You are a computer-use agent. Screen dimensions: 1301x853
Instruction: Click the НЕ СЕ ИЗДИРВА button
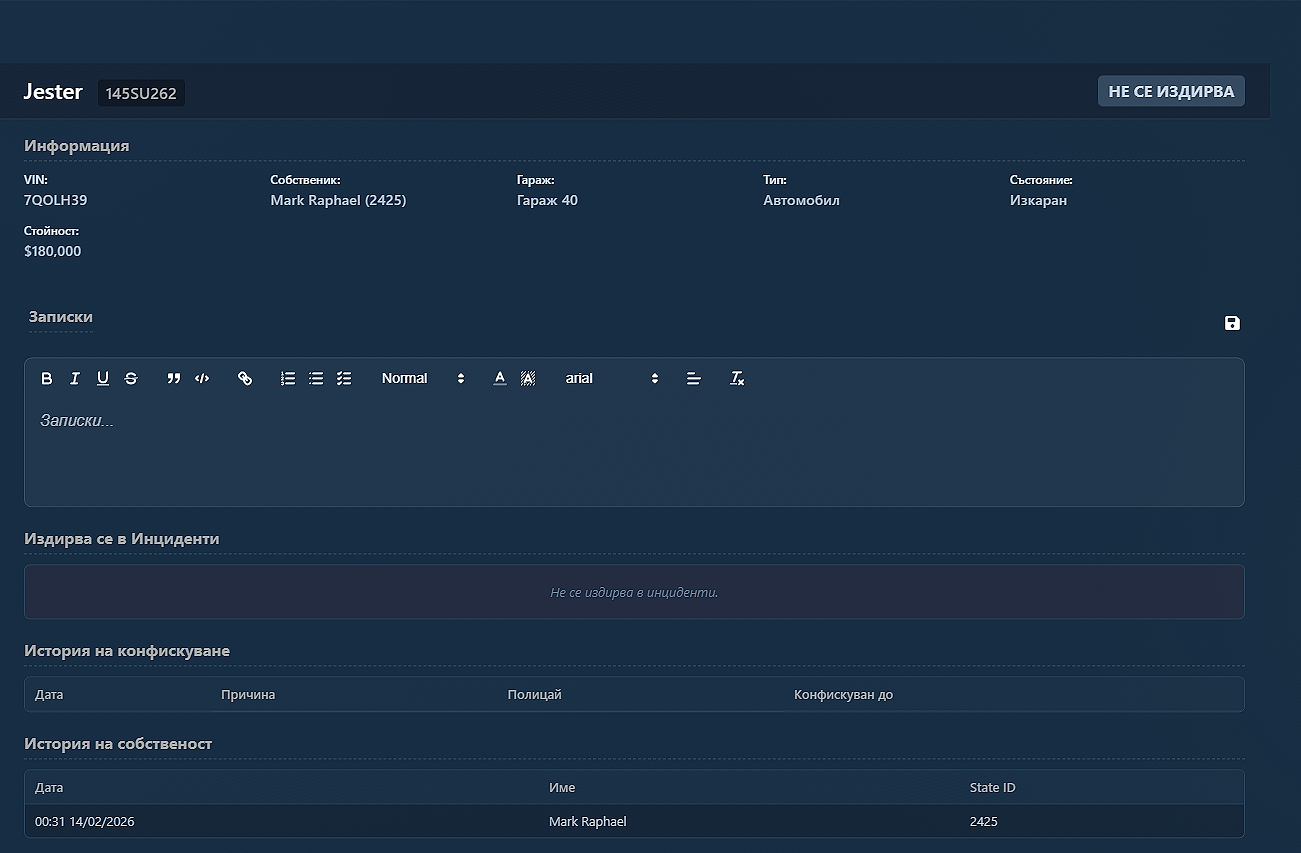[x=1171, y=91]
